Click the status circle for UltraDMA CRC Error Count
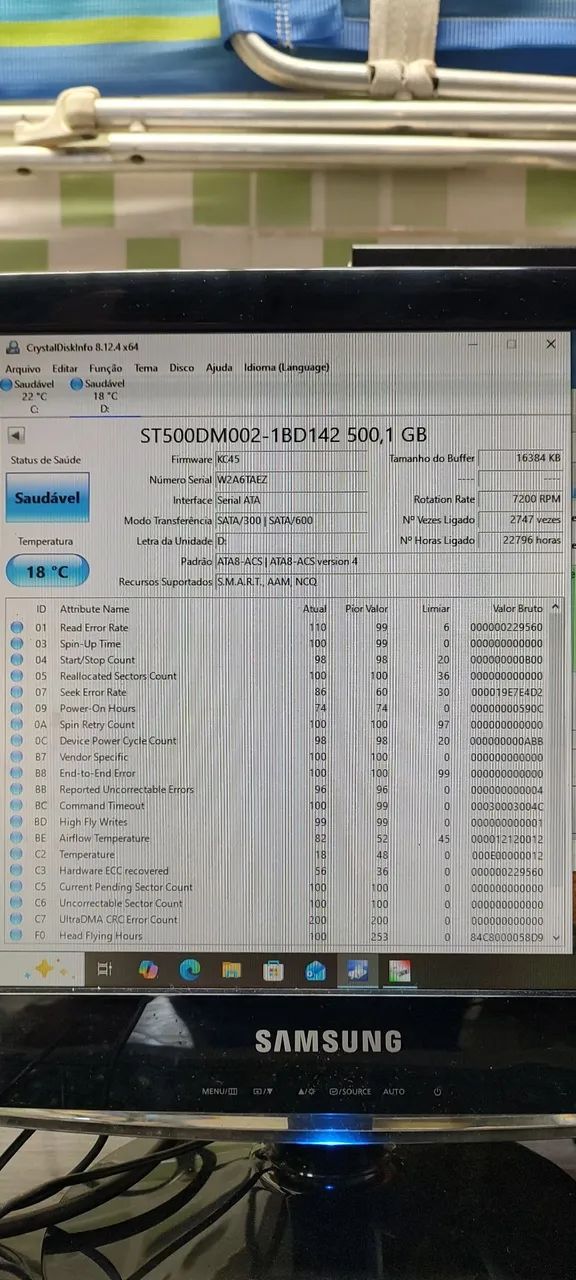Image resolution: width=576 pixels, height=1280 pixels. click(16, 919)
